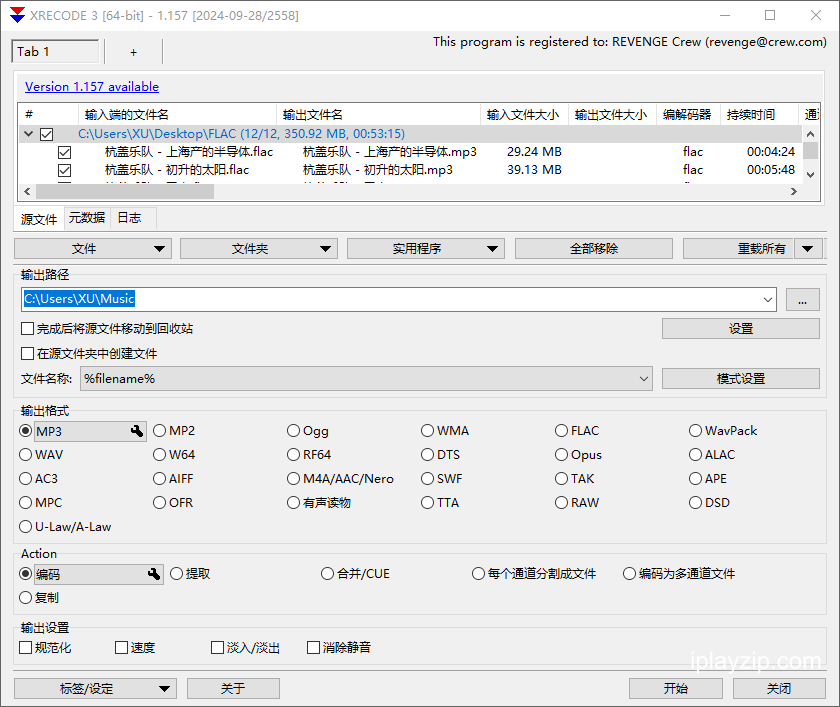This screenshot has height=707, width=840.
Task: Open 文件夹 dropdown button
Action: (259, 249)
